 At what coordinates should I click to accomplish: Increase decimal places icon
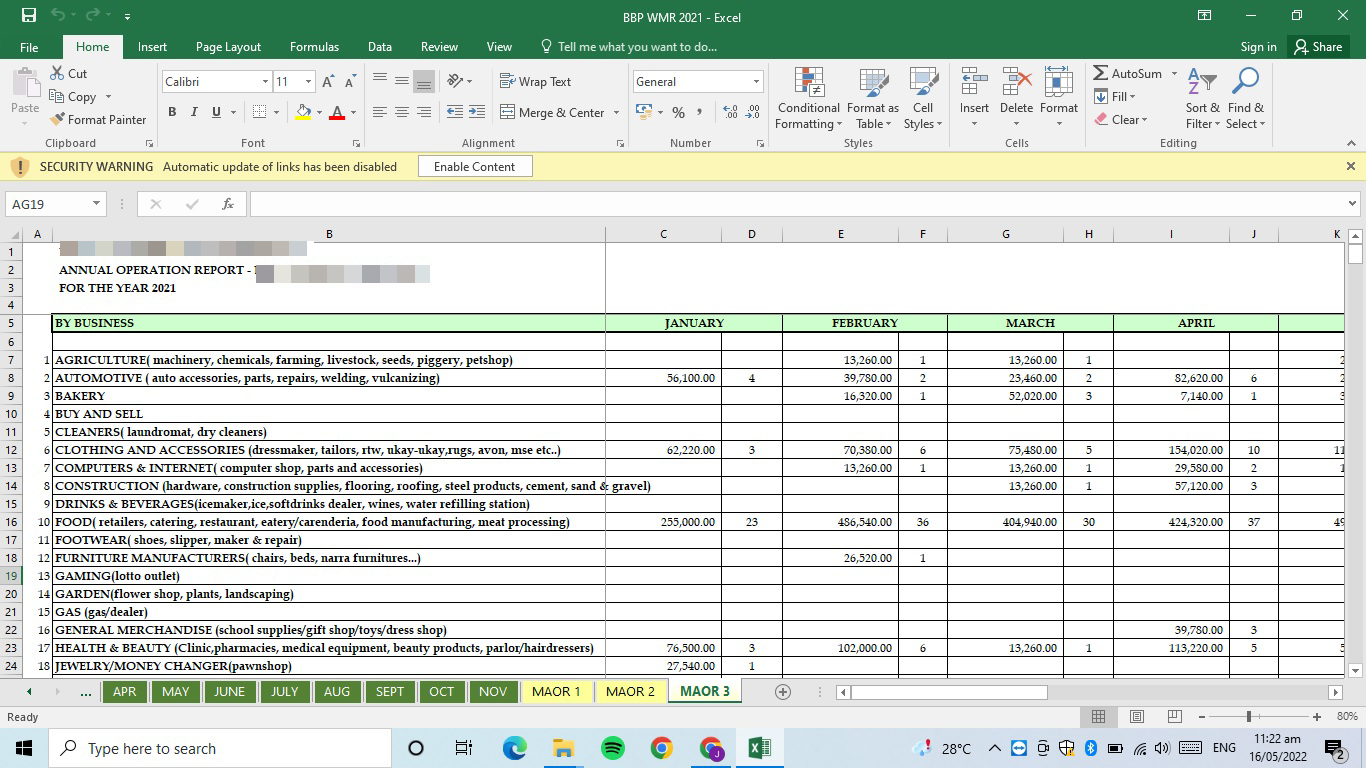tap(730, 112)
